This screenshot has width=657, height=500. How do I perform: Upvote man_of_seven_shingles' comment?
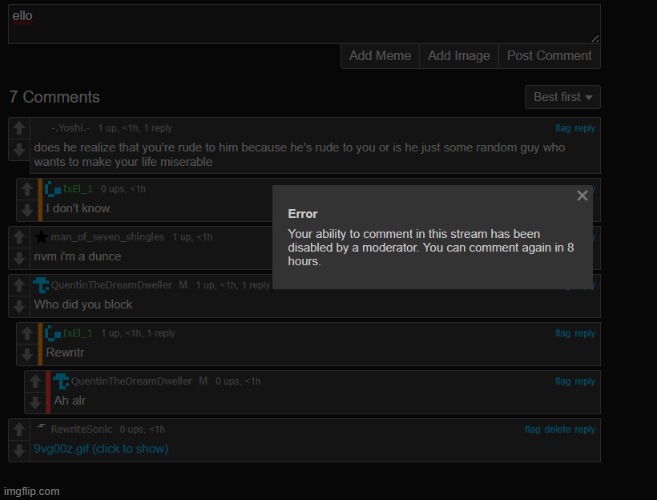pyautogui.click(x=19, y=237)
